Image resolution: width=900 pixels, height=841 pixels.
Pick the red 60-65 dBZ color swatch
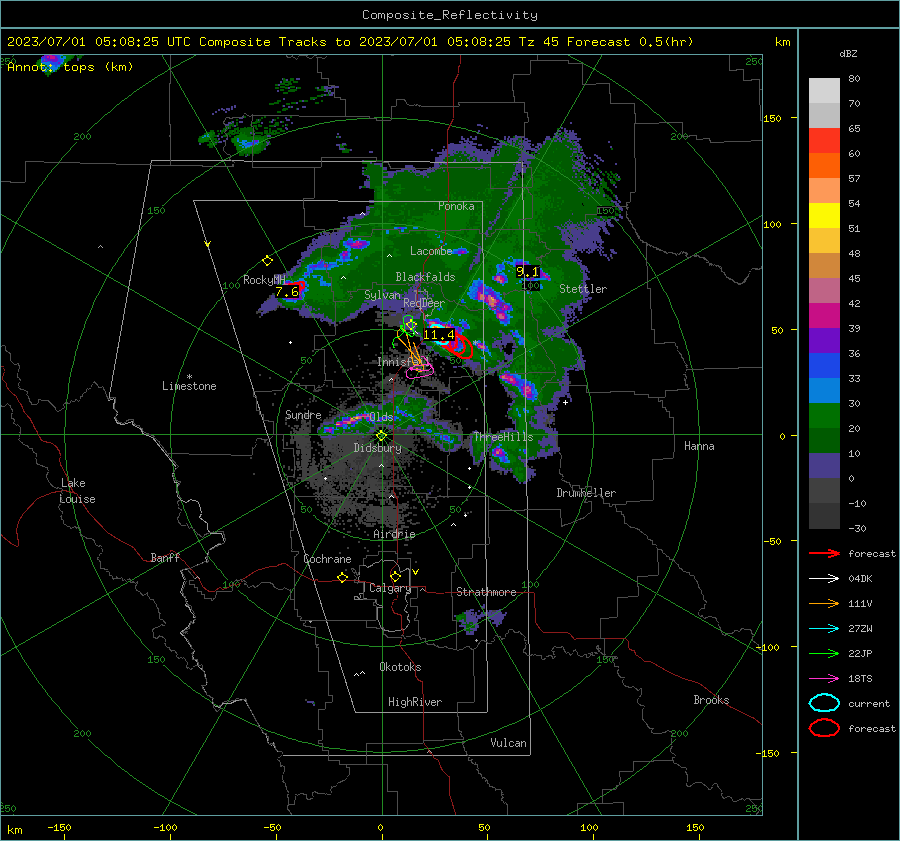[824, 141]
